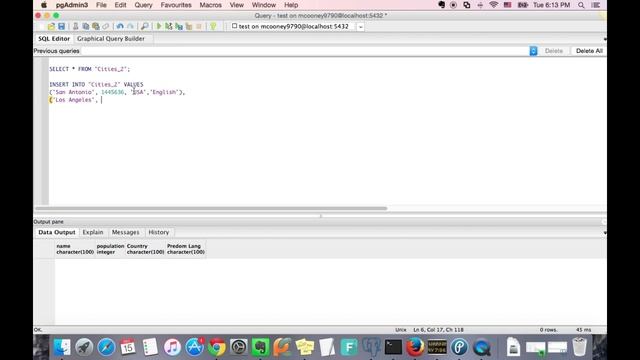Click the menu bar clock Tue 6:13 PM
The height and width of the screenshot is (360, 640).
551,5
